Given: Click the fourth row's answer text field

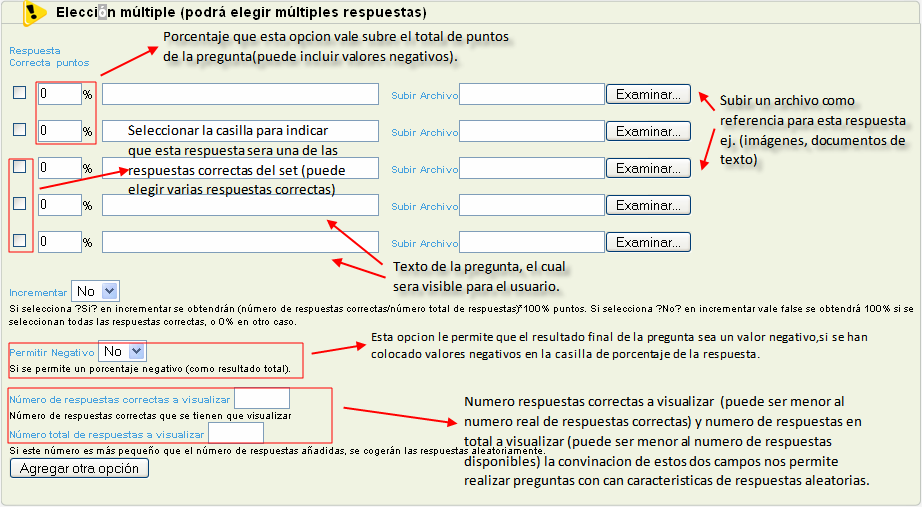Looking at the screenshot, I should (x=240, y=205).
